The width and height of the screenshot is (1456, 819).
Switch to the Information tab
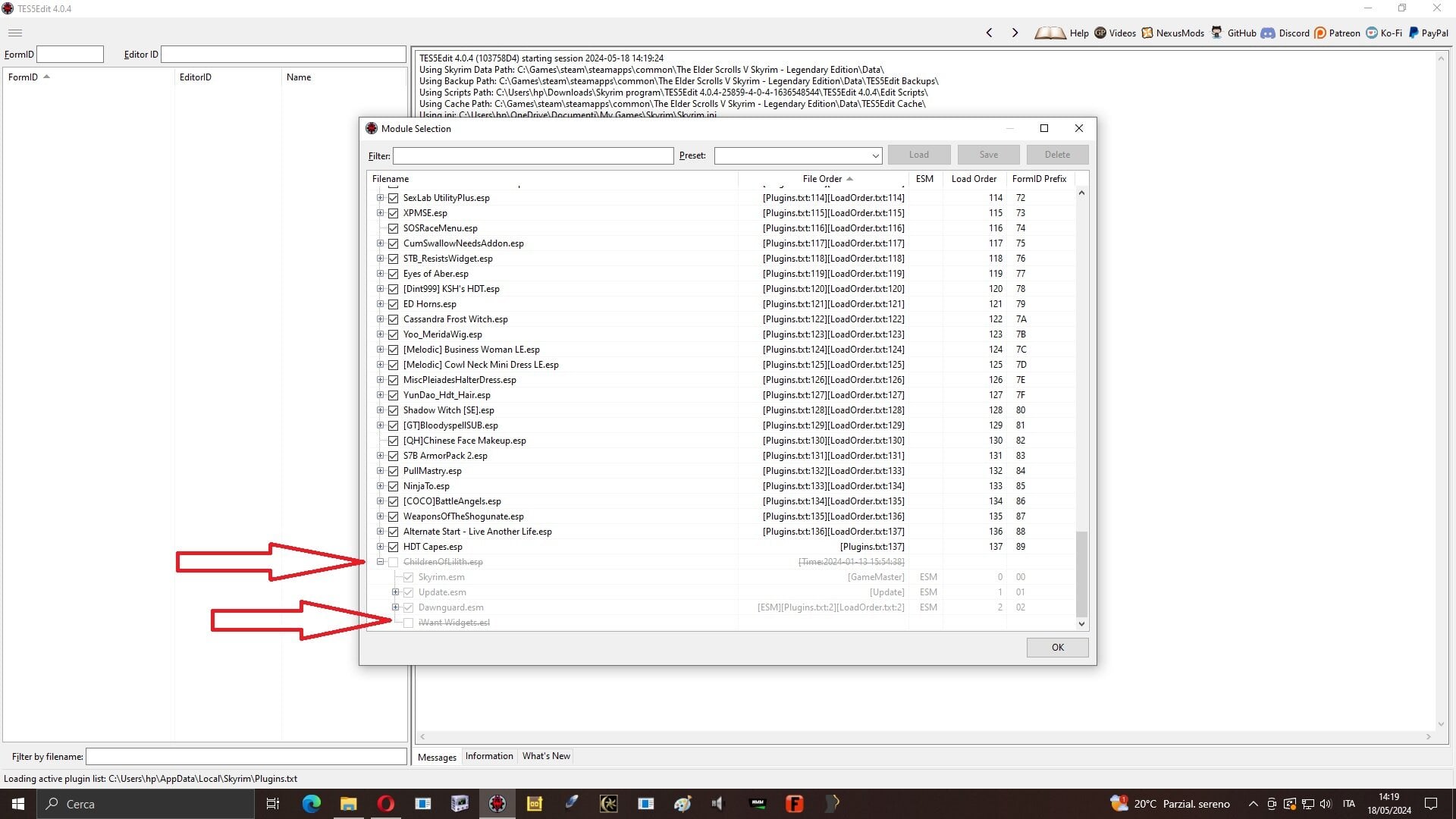click(x=489, y=756)
